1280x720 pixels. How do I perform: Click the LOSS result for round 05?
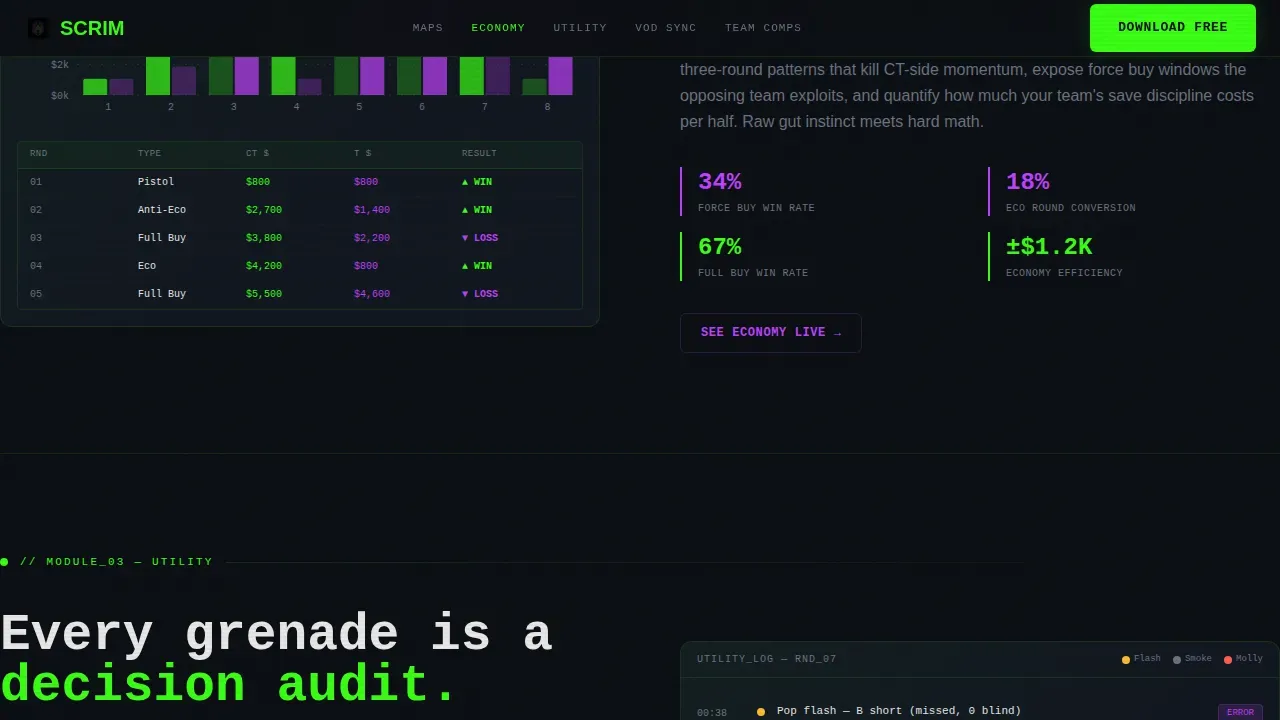[480, 294]
